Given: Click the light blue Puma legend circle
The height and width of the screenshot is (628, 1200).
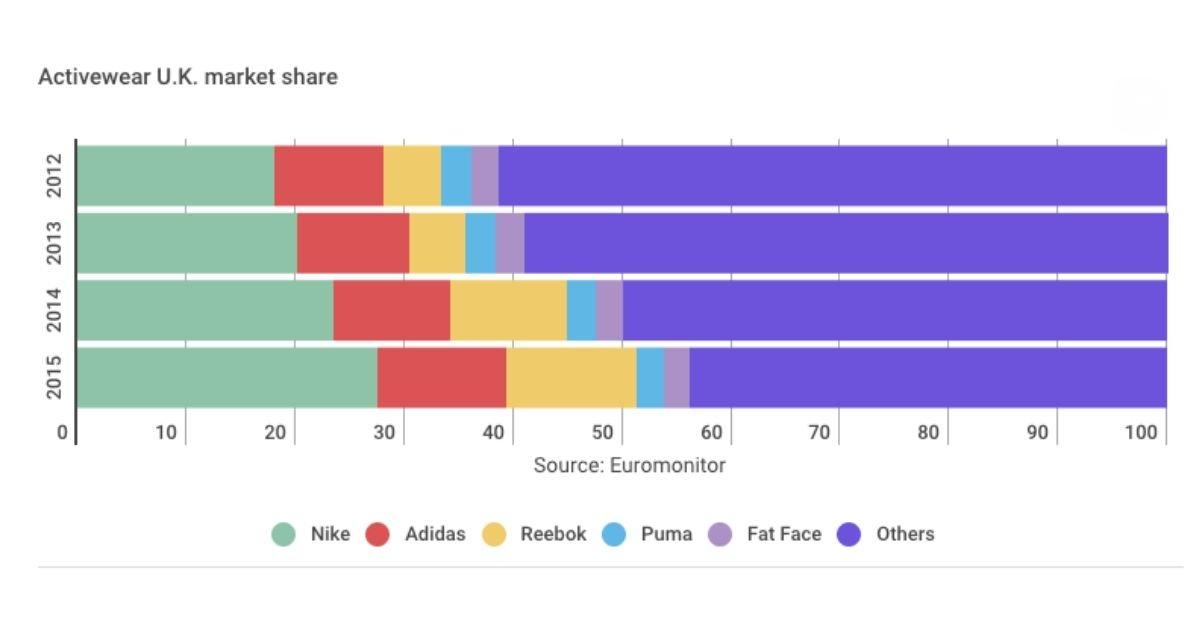Looking at the screenshot, I should click(614, 534).
